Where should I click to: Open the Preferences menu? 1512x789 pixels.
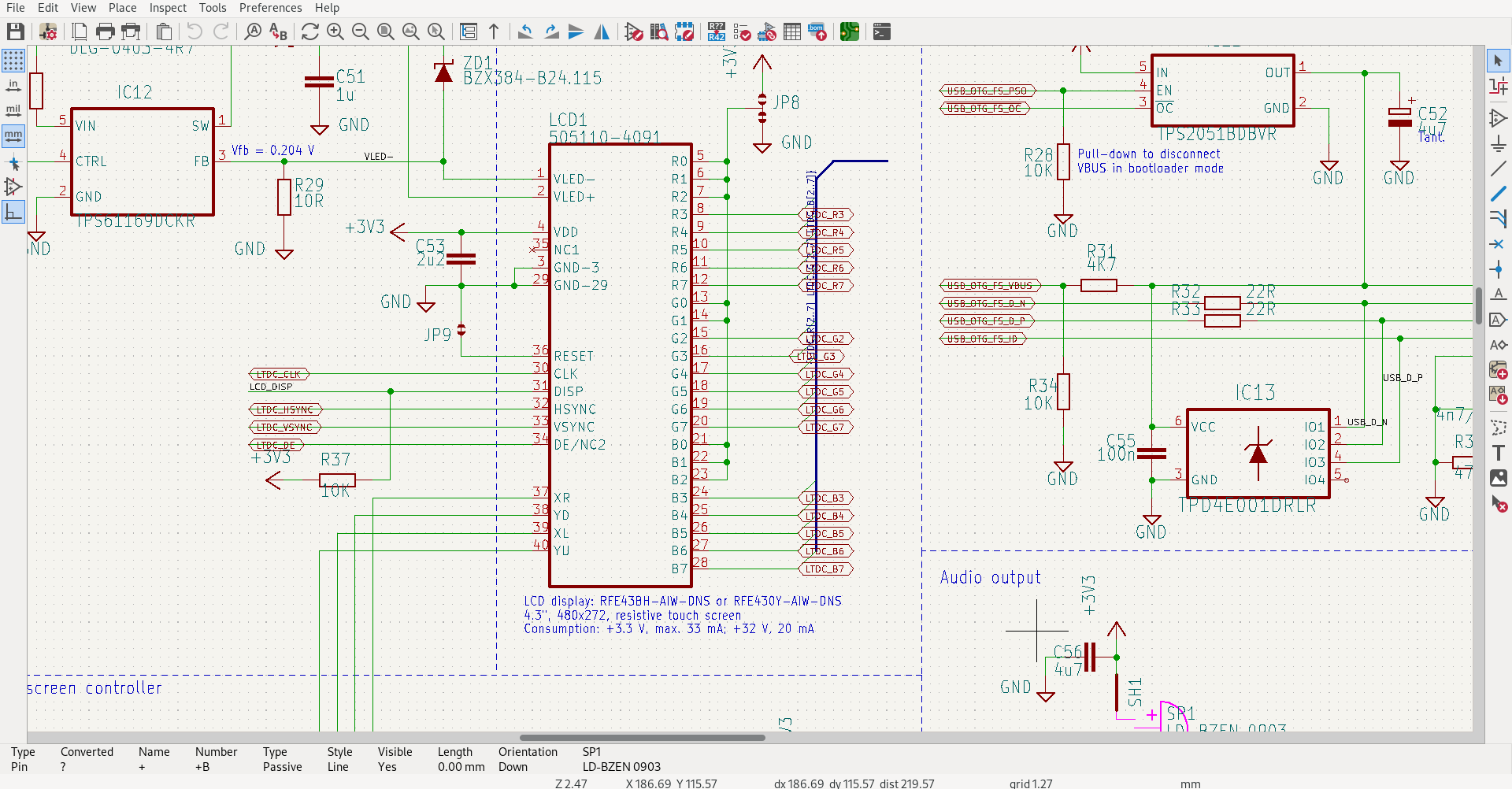click(270, 8)
